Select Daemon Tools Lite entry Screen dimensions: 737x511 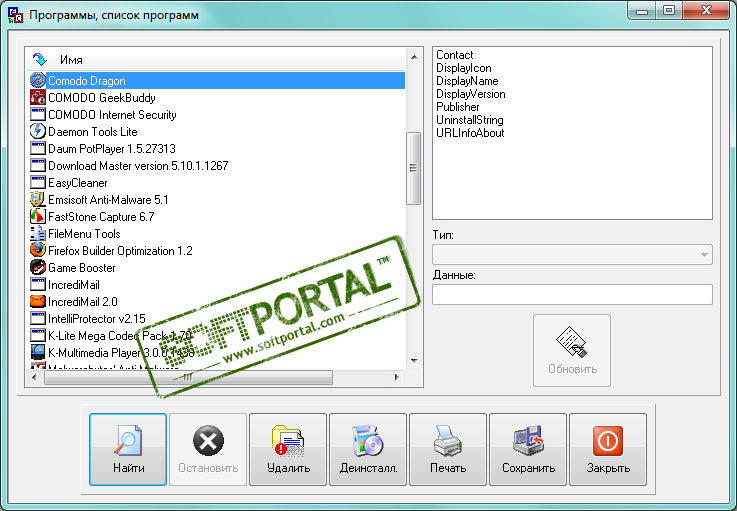click(93, 132)
